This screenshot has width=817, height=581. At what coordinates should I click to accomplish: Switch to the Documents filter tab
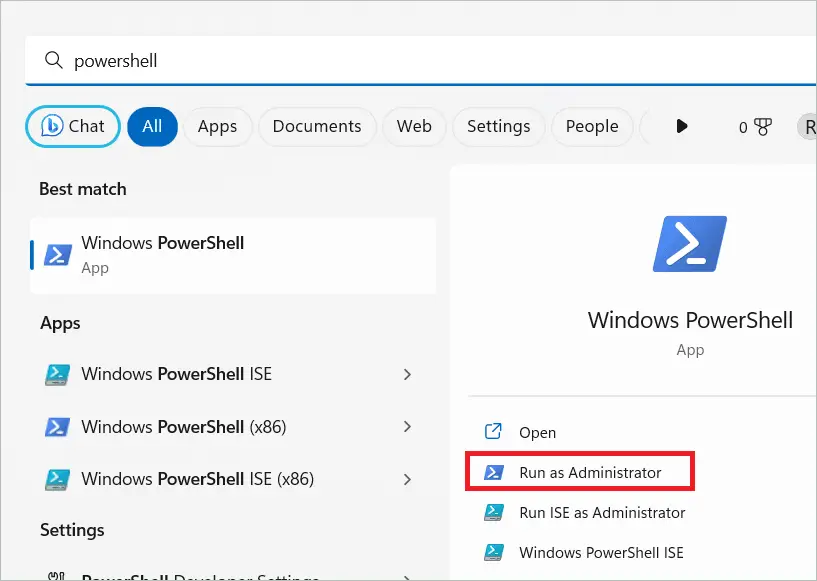[x=317, y=126]
